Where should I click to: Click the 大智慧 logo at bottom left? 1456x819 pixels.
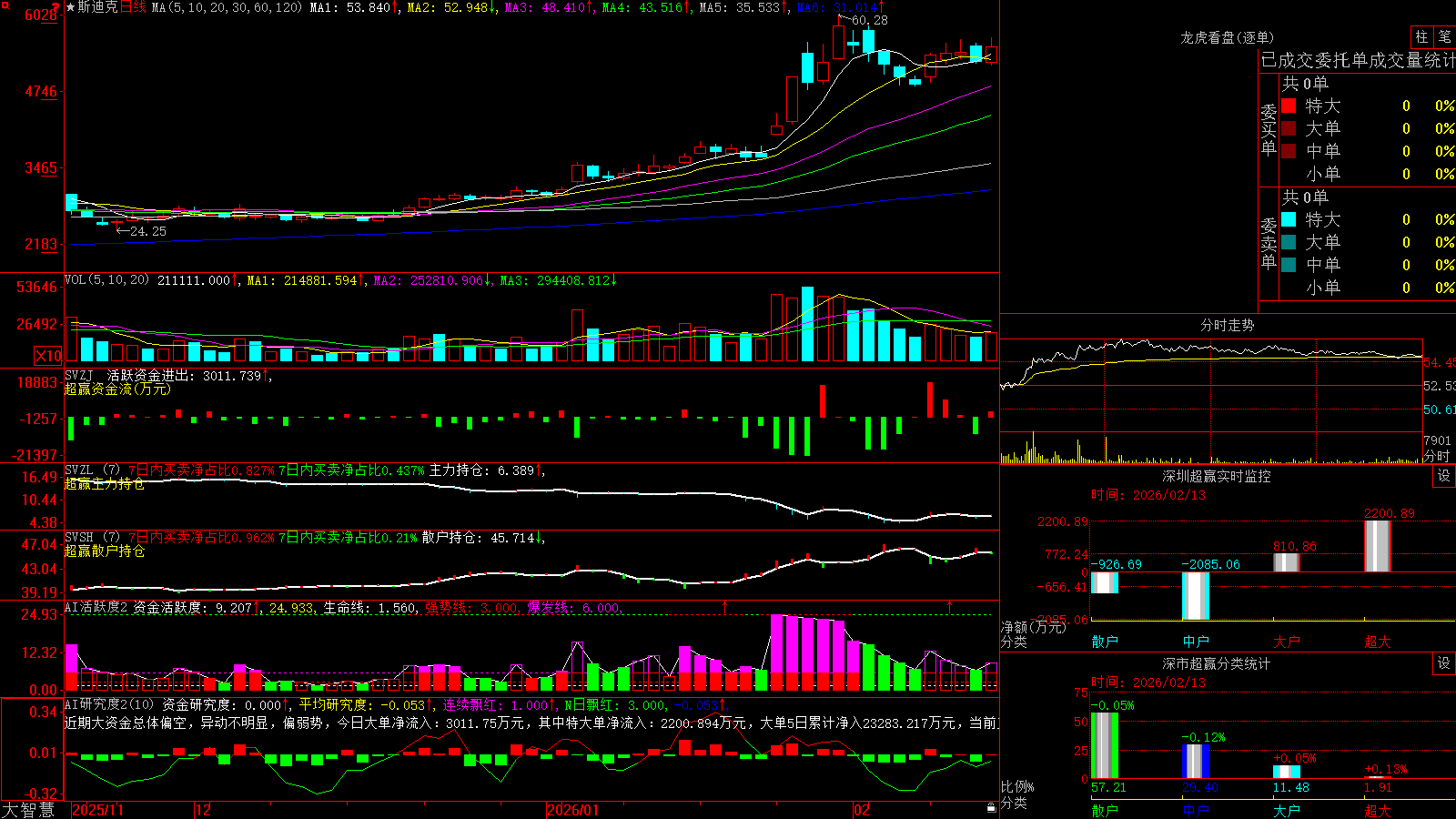click(28, 810)
